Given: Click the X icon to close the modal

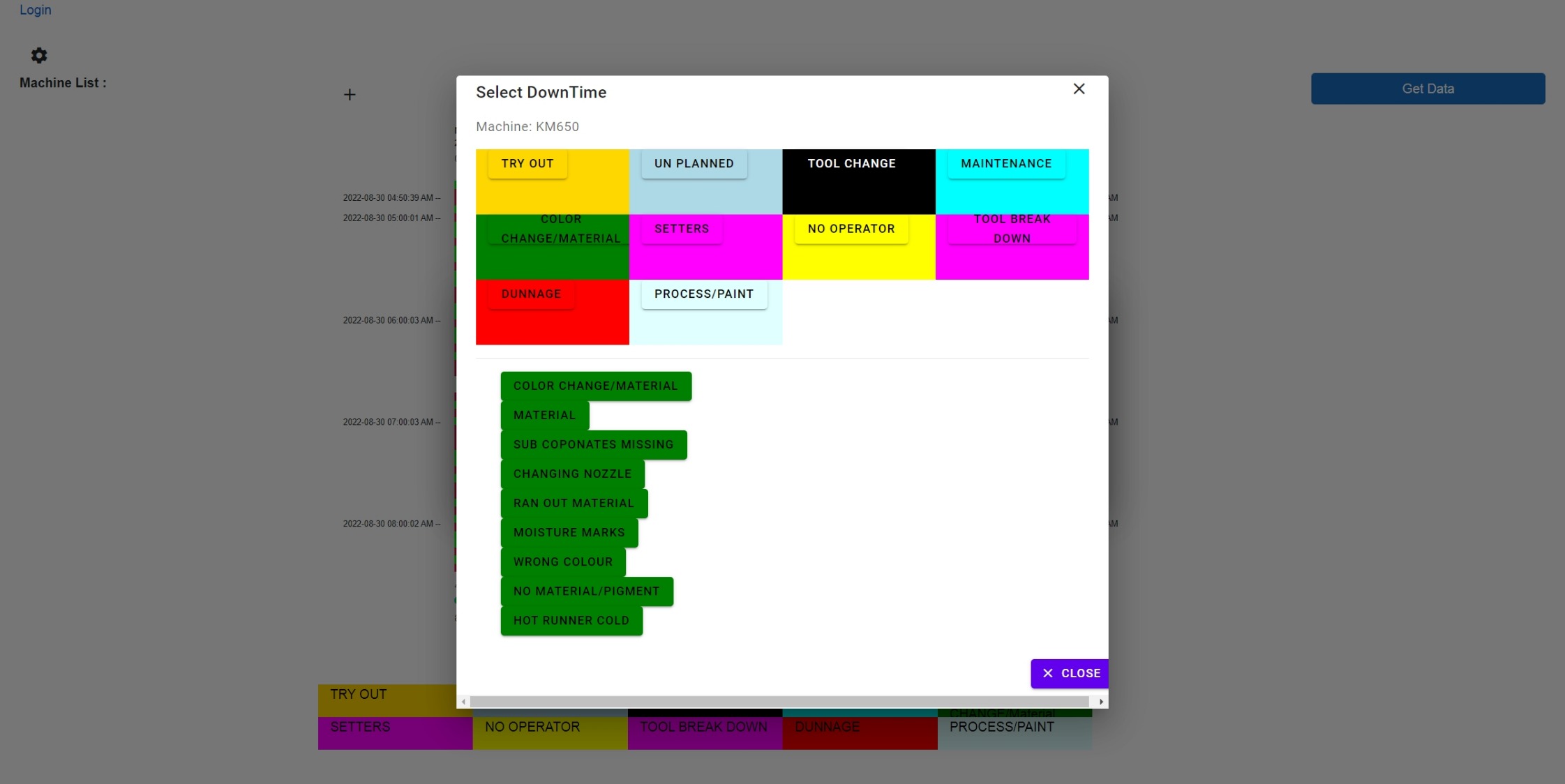Looking at the screenshot, I should point(1078,89).
